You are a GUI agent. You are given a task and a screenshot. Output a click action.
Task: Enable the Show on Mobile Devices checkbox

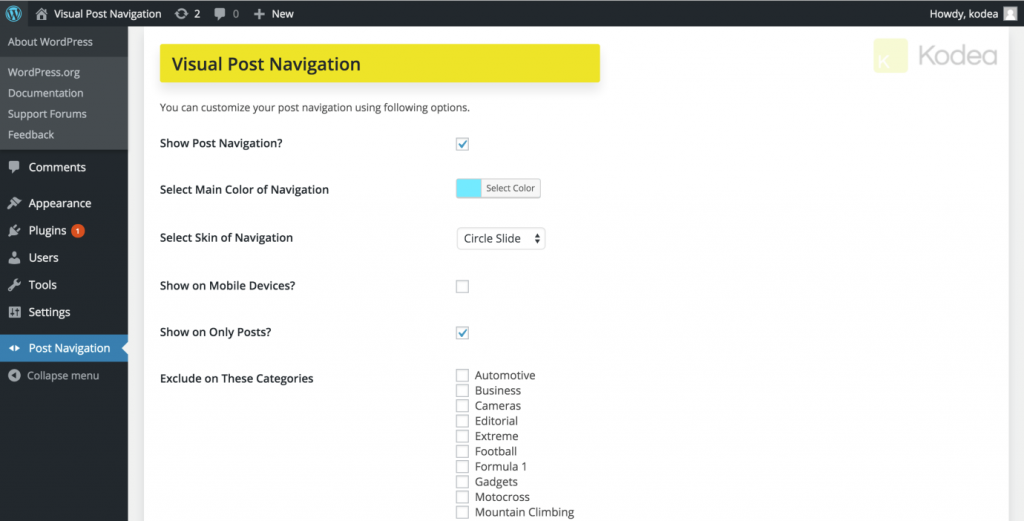[x=462, y=287]
